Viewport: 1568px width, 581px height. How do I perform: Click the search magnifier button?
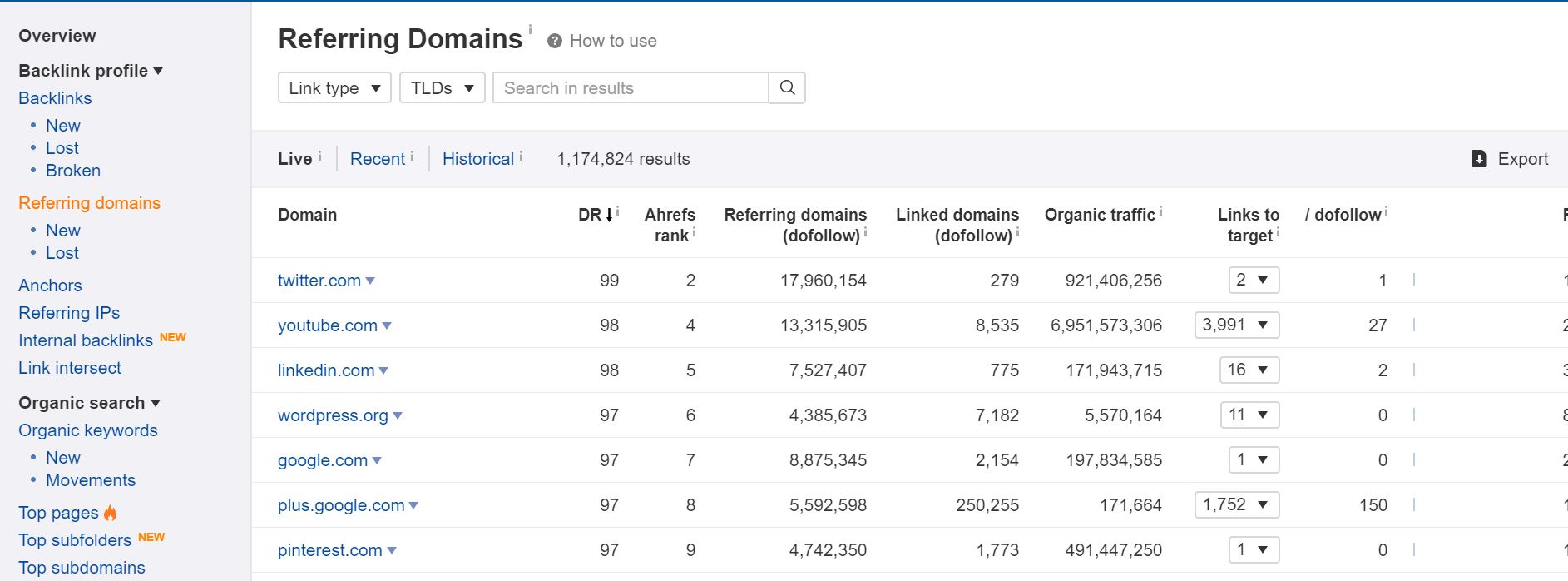(787, 87)
